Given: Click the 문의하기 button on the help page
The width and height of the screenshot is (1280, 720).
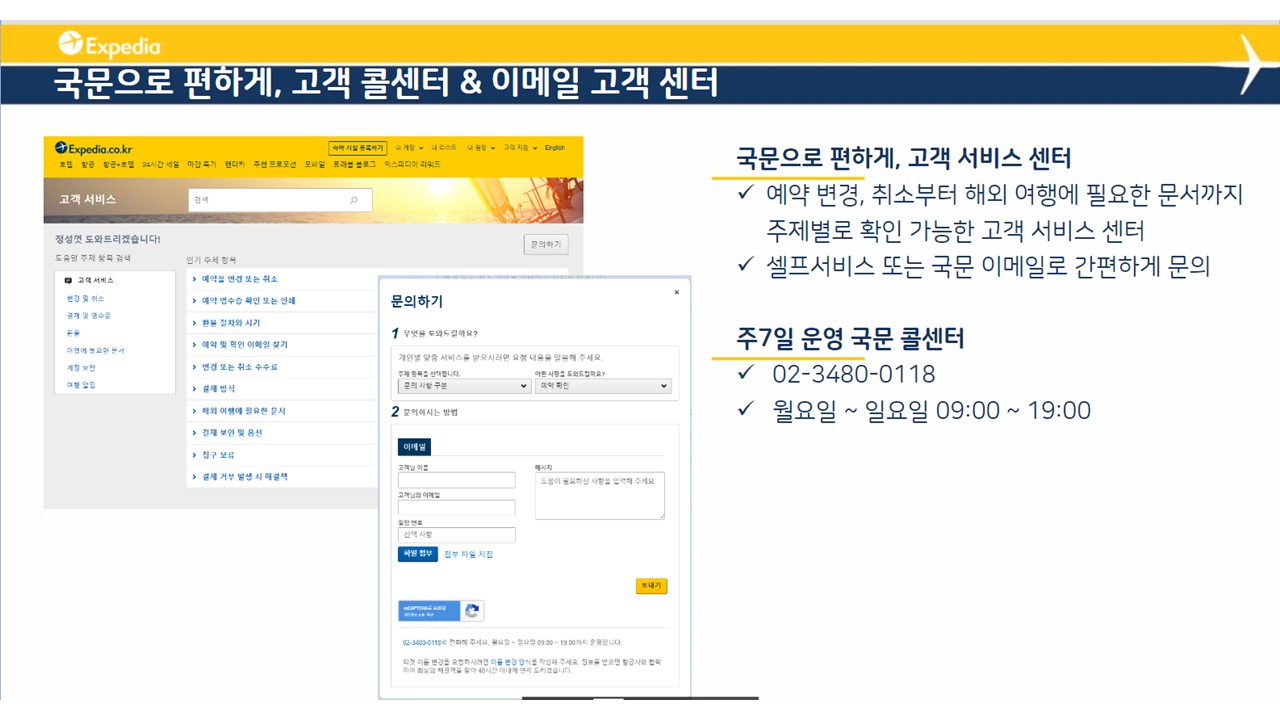Looking at the screenshot, I should click(x=546, y=244).
